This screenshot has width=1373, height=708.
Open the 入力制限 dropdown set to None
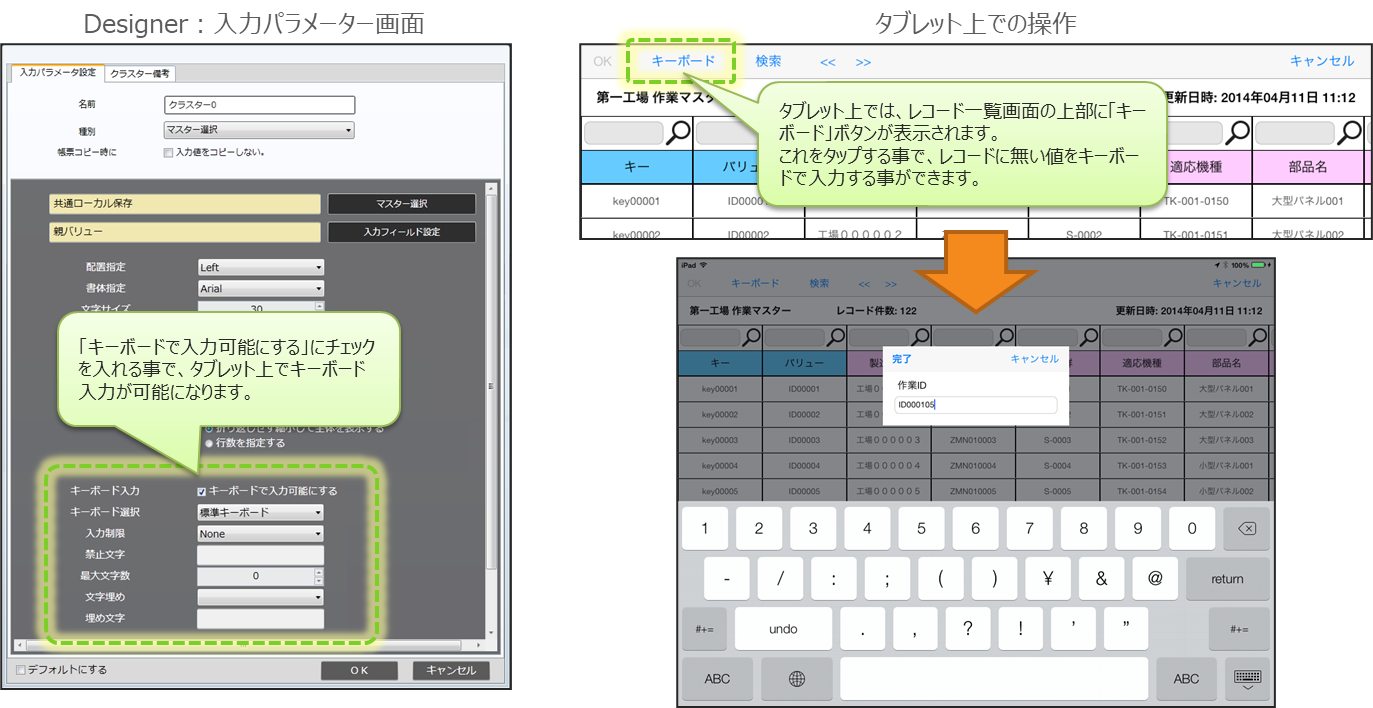[x=260, y=534]
